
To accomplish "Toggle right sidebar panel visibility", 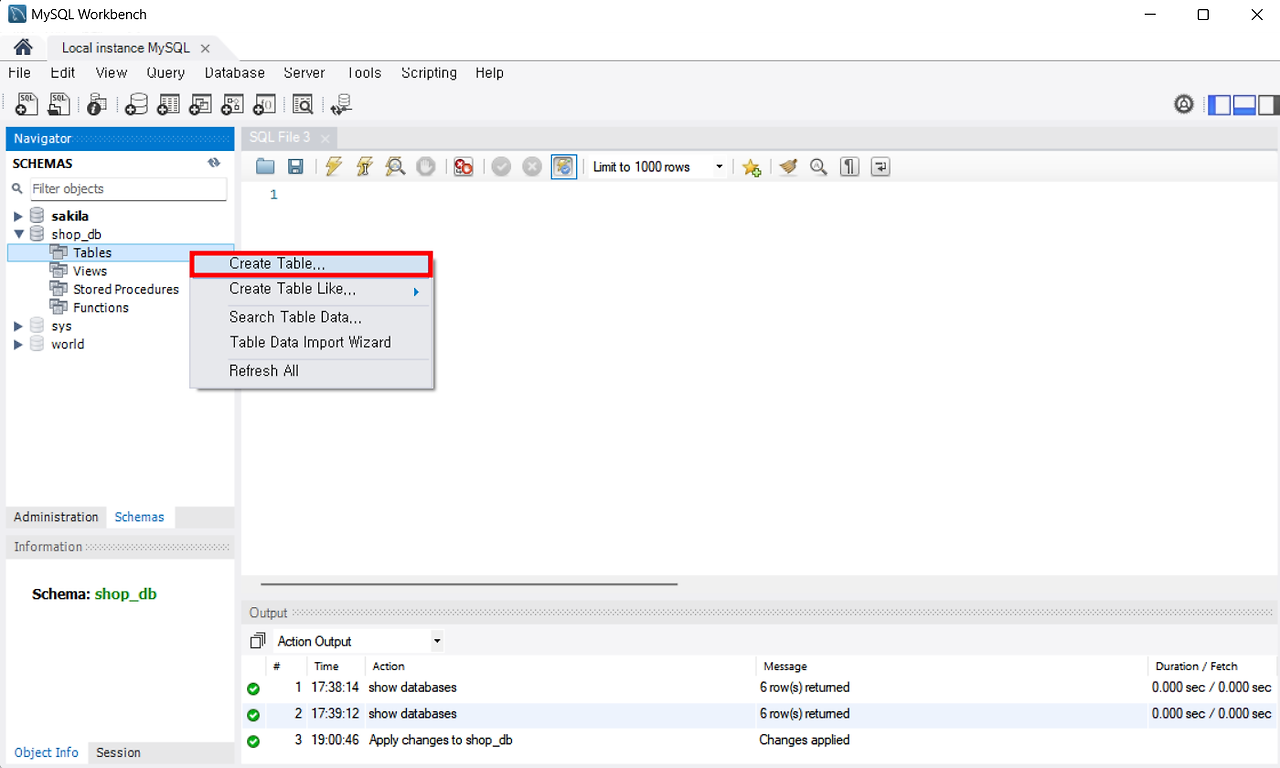I will click(x=1268, y=105).
